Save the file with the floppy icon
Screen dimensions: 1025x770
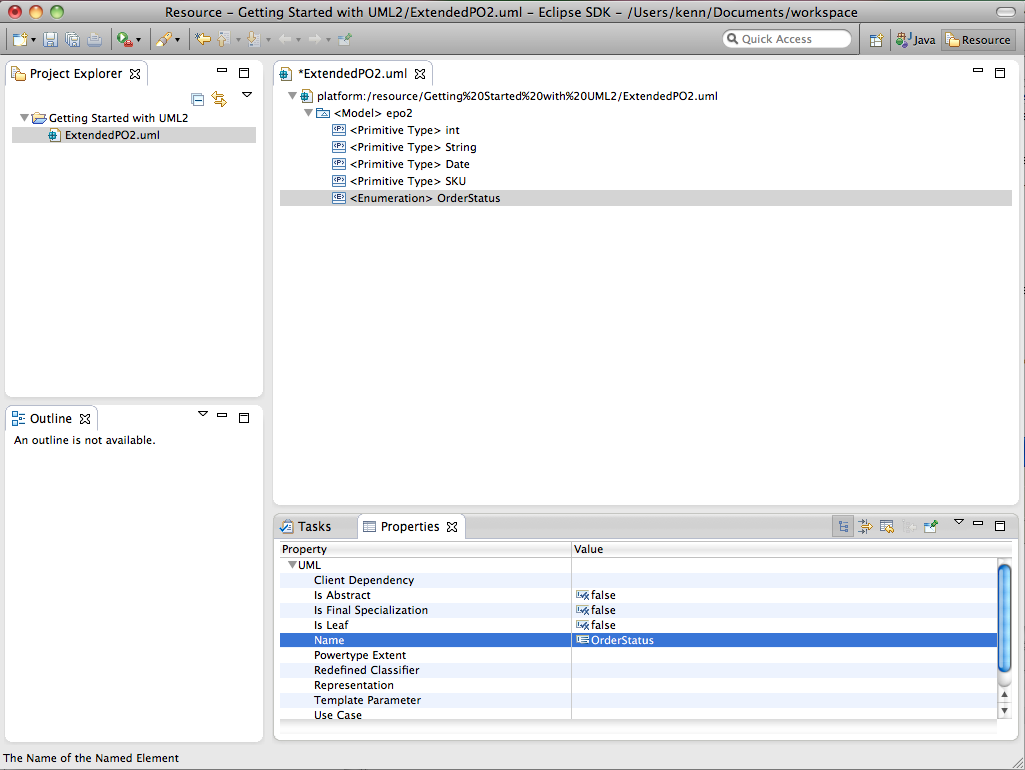[50, 40]
